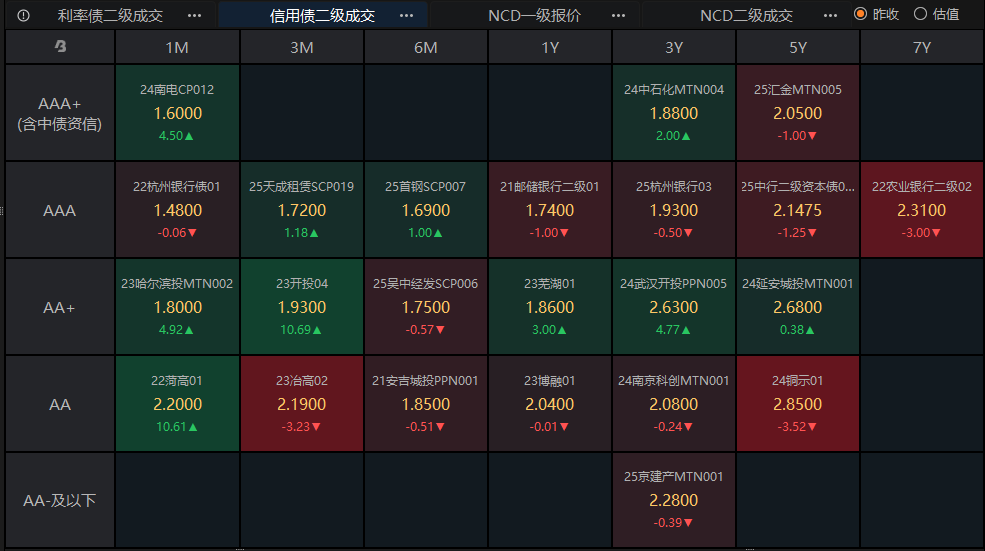Viewport: 985px width, 551px height.
Task: Select the AA rating row label
Action: pyautogui.click(x=60, y=404)
